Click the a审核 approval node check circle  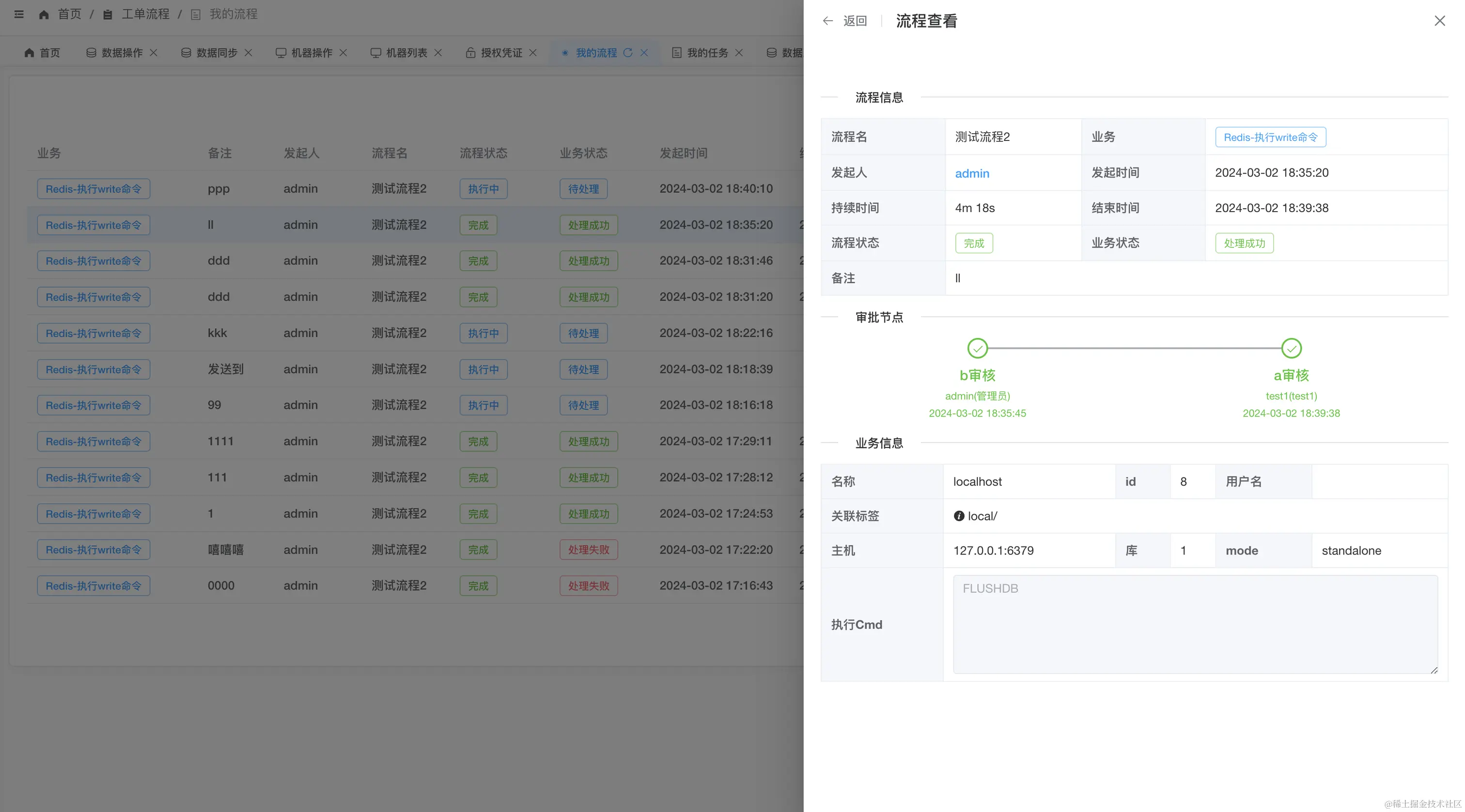pos(1291,348)
